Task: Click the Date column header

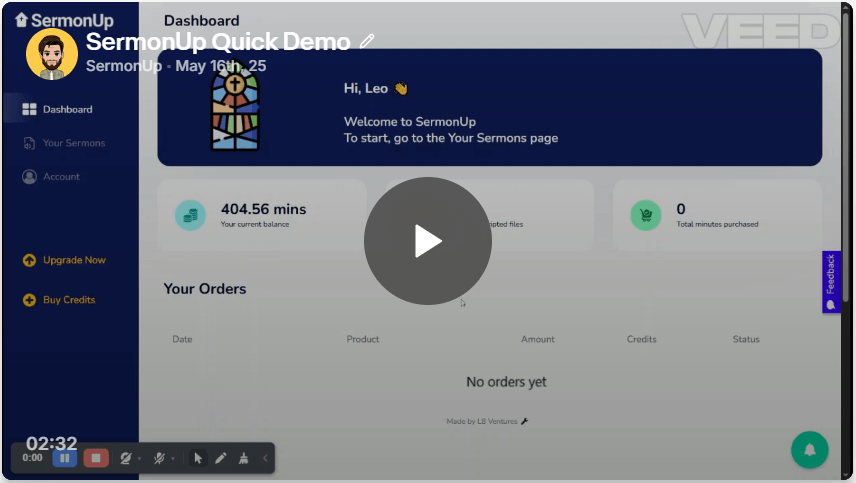Action: (182, 339)
